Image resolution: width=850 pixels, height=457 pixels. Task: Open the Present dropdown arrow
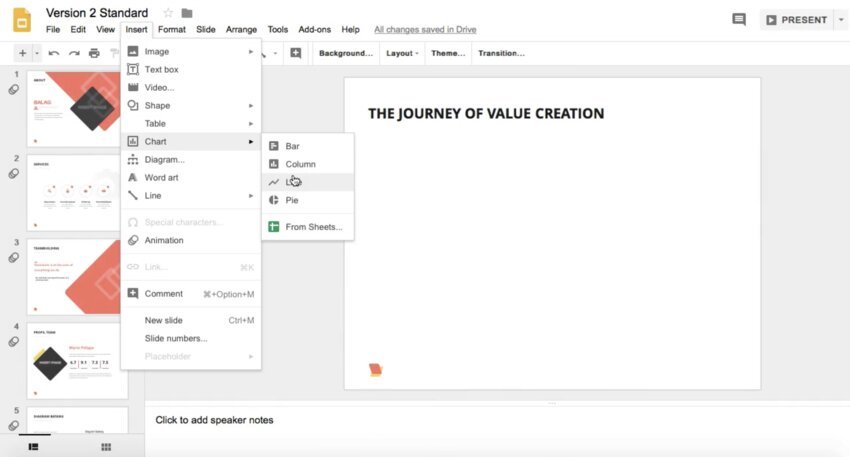[839, 20]
